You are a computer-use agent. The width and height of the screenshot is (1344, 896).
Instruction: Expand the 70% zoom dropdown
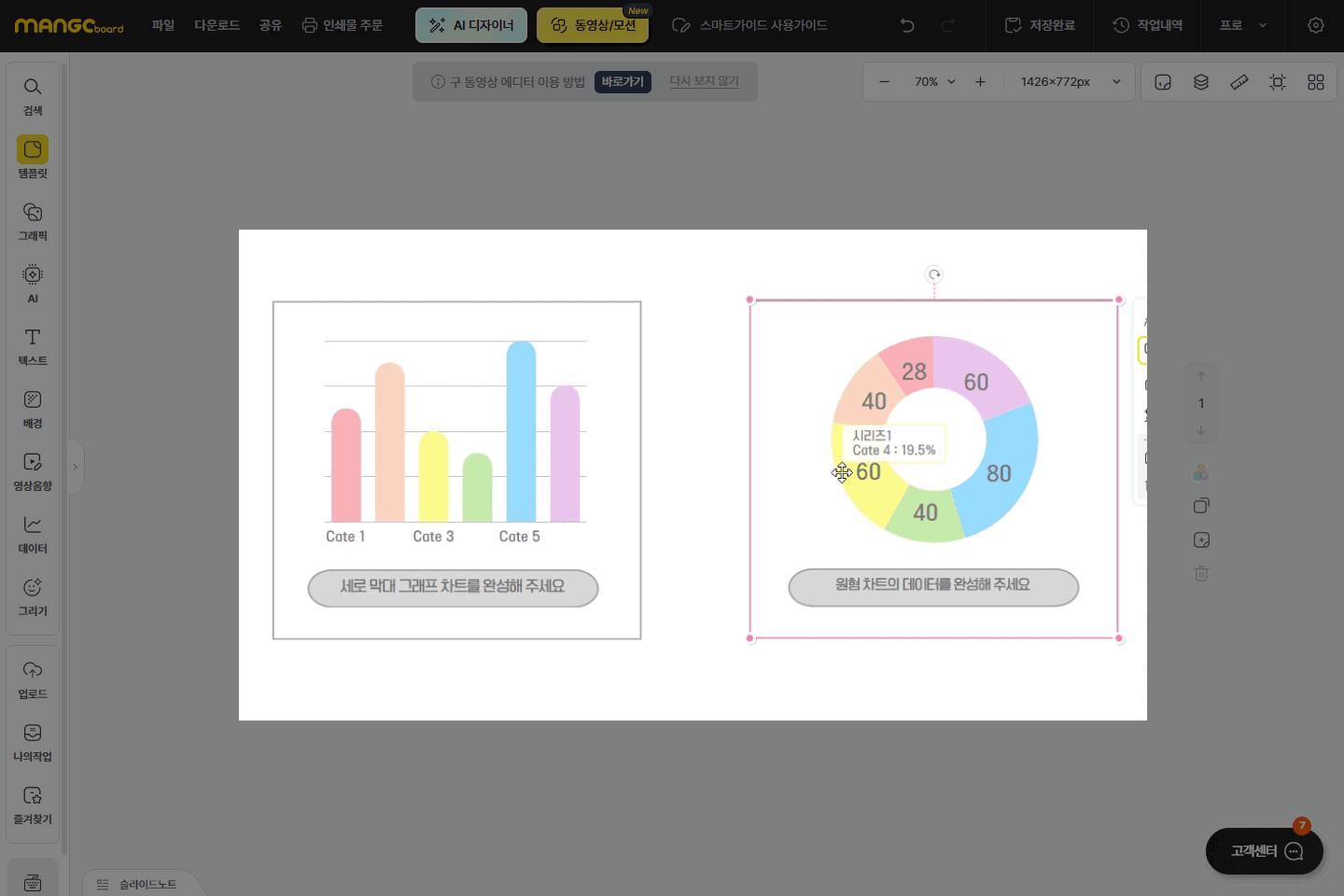934,82
